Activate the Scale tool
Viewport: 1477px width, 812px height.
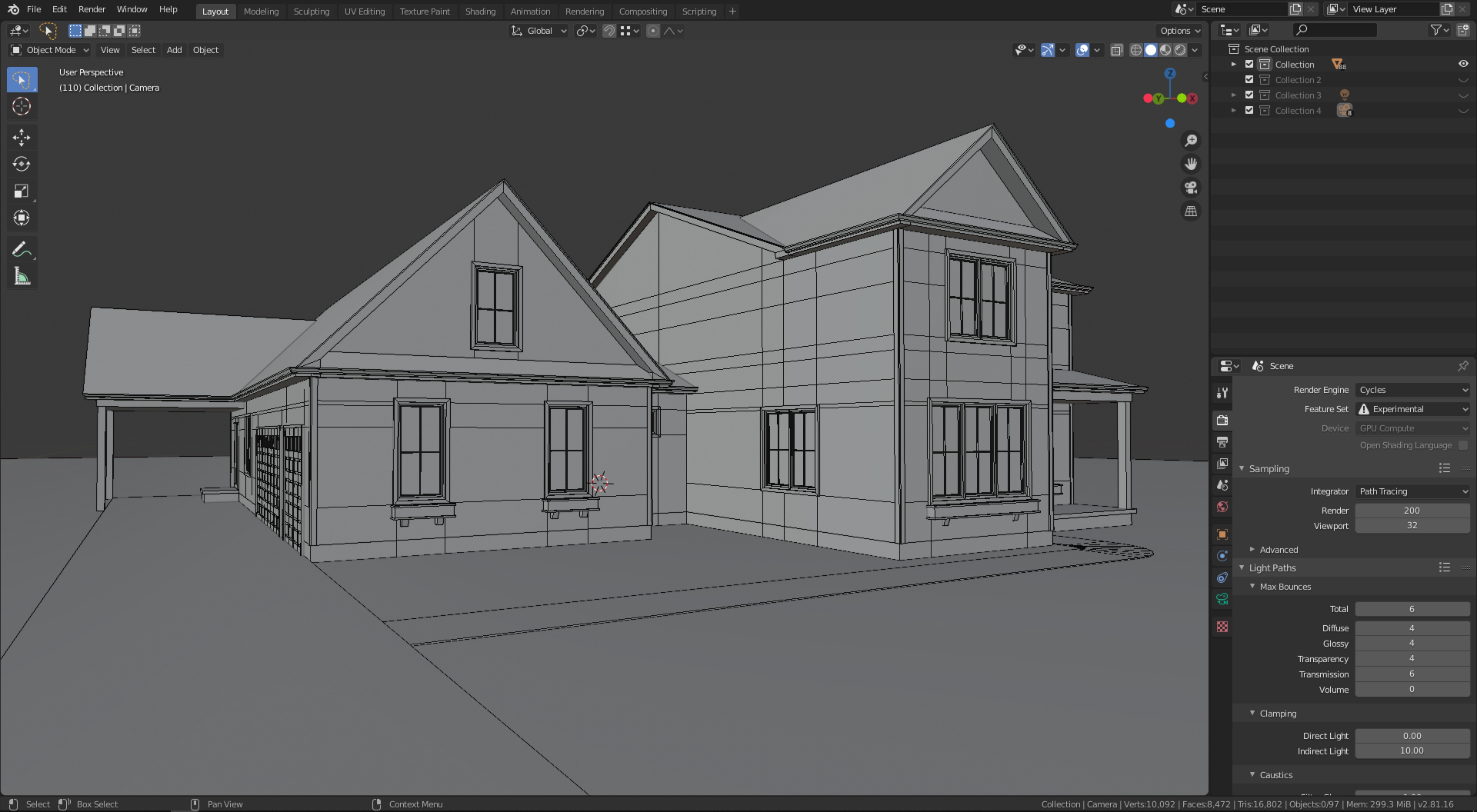click(x=22, y=191)
